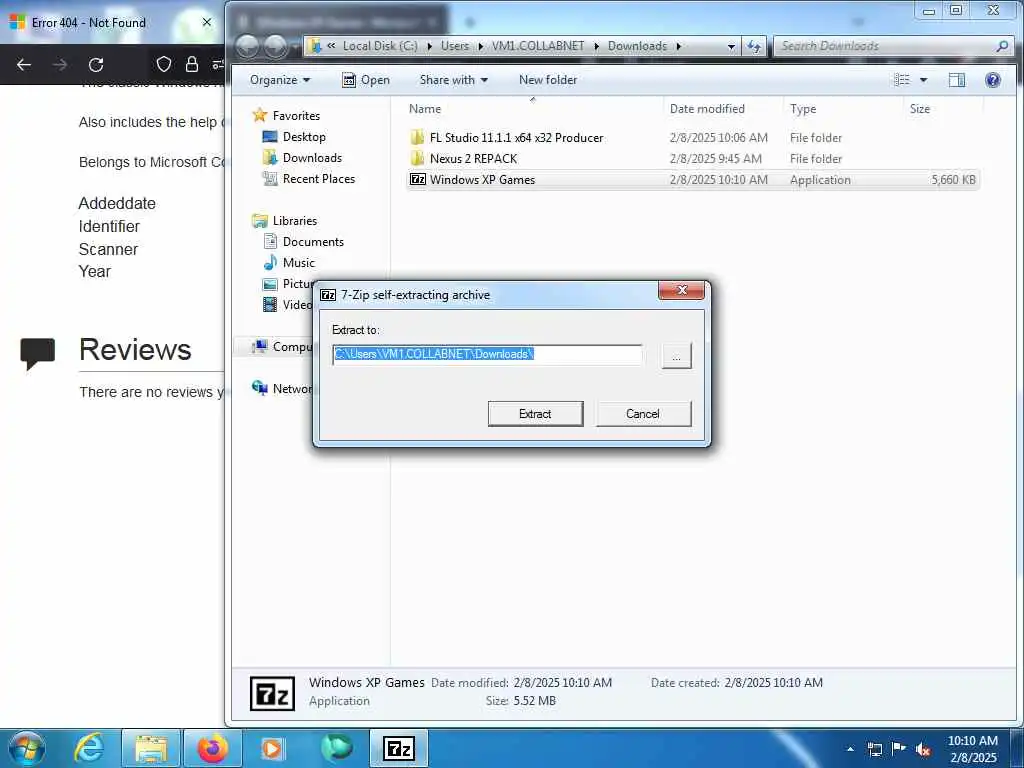The height and width of the screenshot is (768, 1024).
Task: Click Local Disk (C:) in address bar
Action: (x=380, y=46)
